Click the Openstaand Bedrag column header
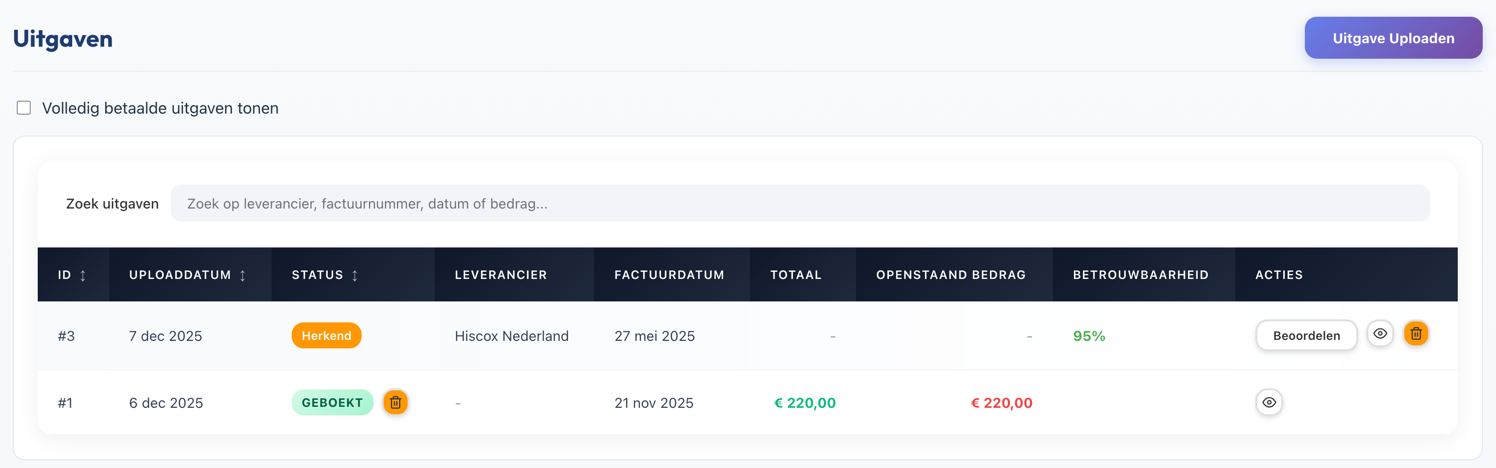The width and height of the screenshot is (1496, 468). tap(950, 275)
